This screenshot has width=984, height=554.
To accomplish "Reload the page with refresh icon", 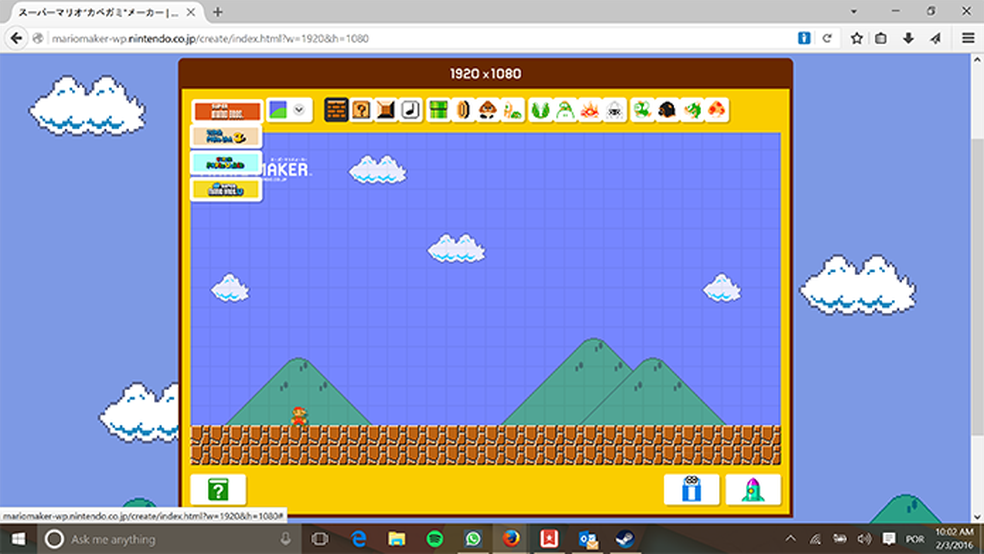I will point(827,38).
